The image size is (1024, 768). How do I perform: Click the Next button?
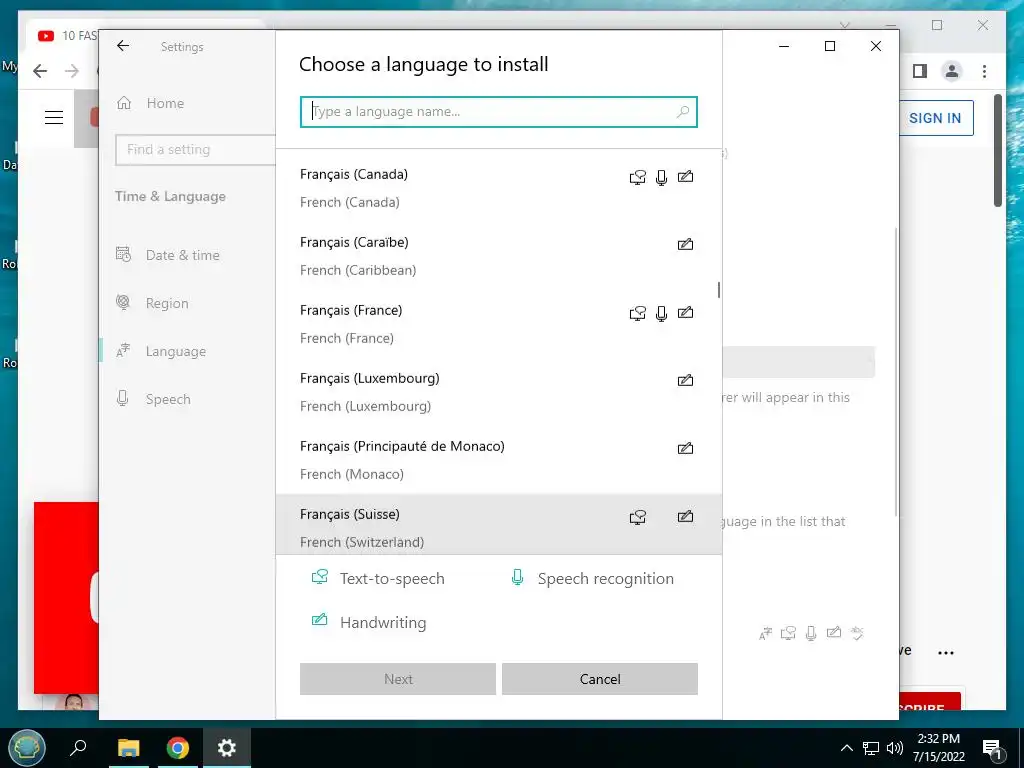click(x=398, y=679)
